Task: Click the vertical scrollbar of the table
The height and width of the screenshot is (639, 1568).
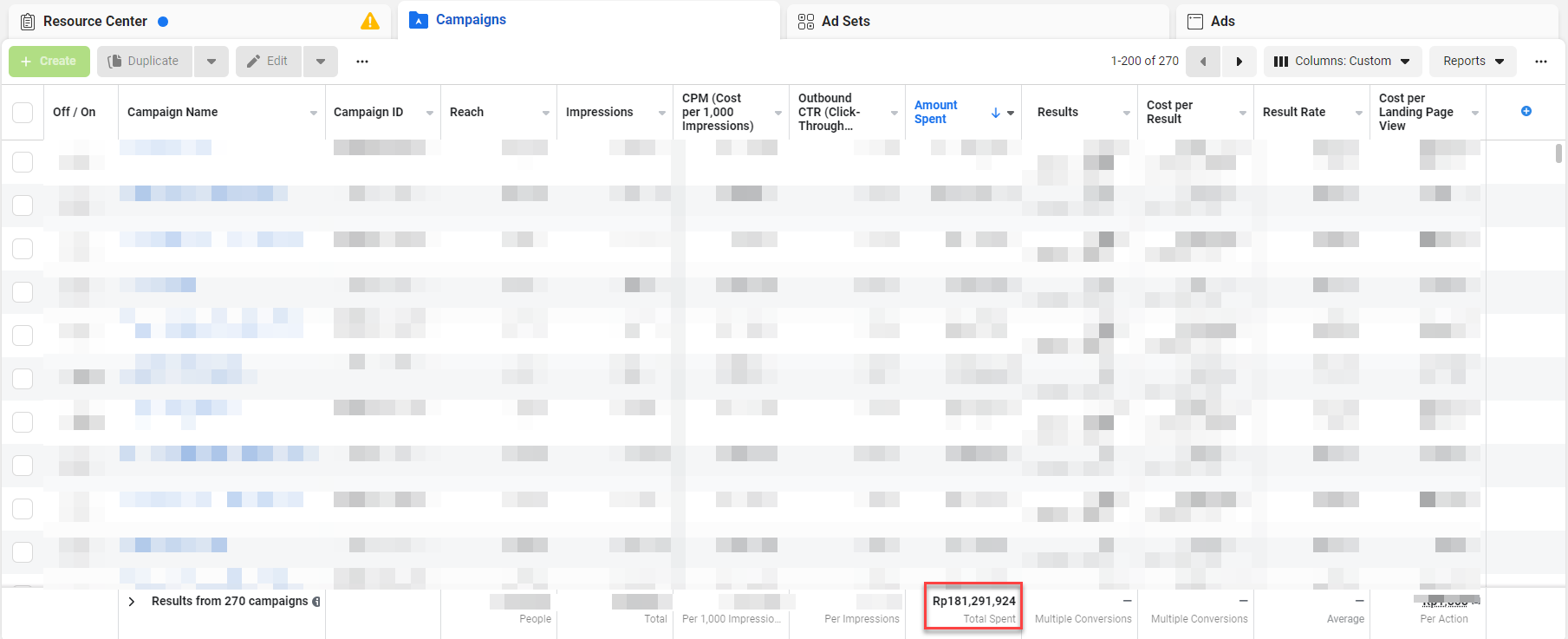Action: 1558,153
